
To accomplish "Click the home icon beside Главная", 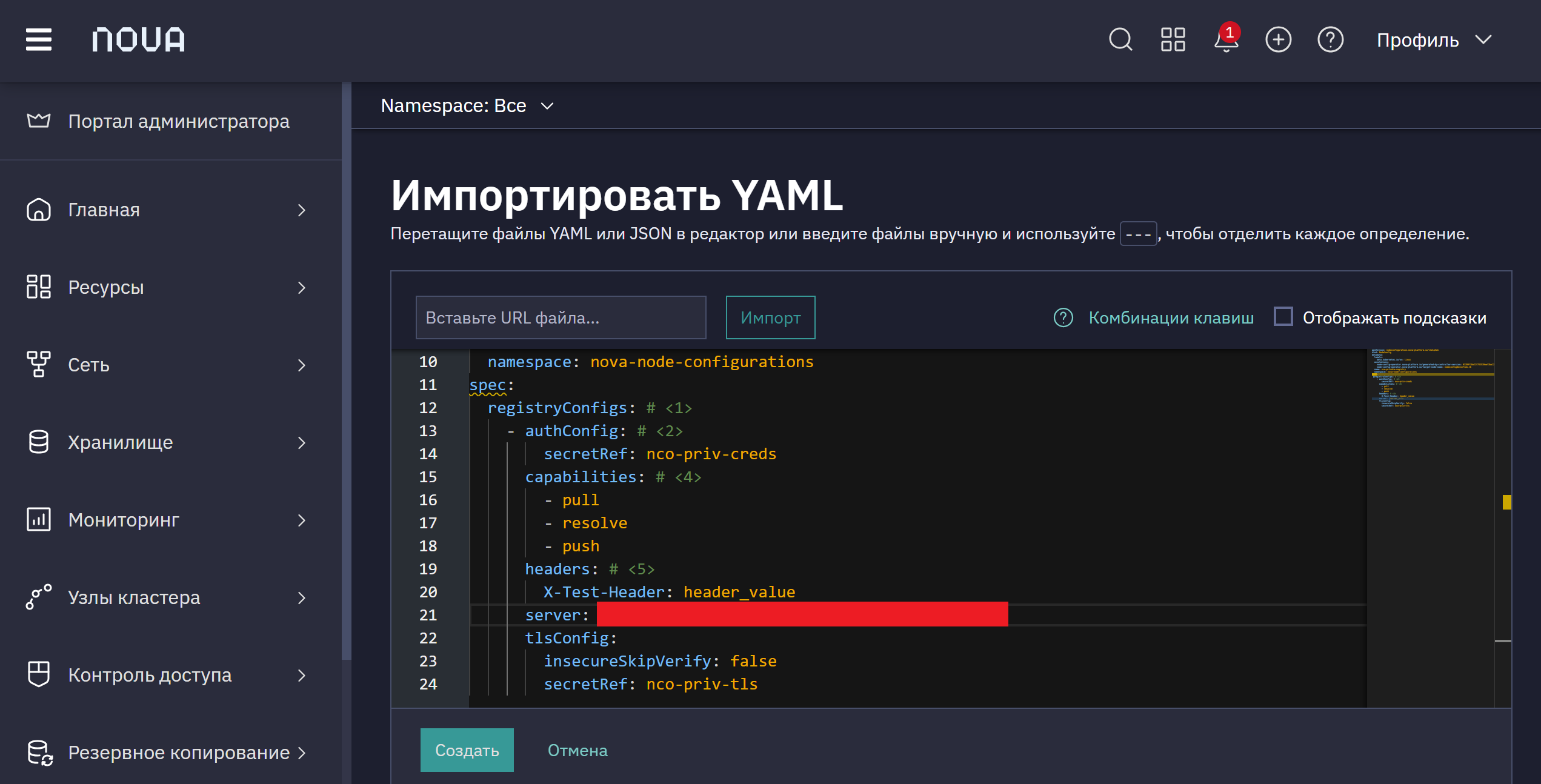I will click(x=39, y=210).
